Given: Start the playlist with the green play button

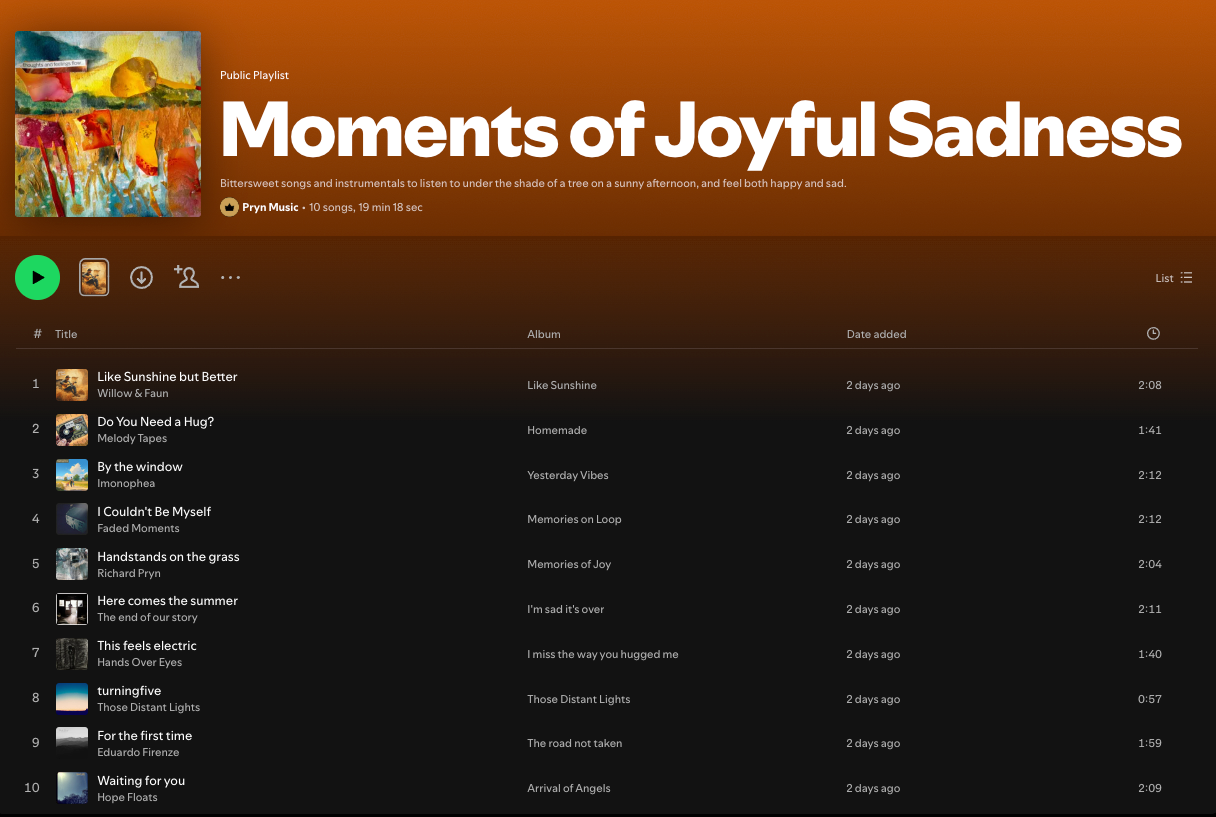Looking at the screenshot, I should pyautogui.click(x=38, y=278).
